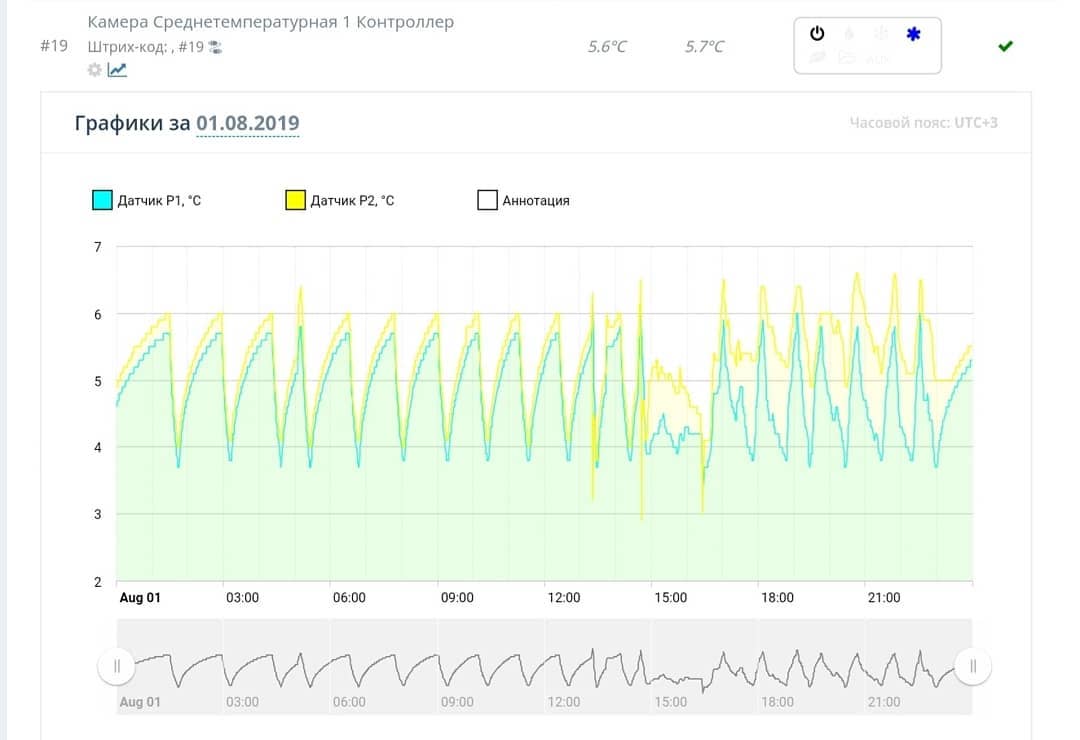Image resolution: width=1080 pixels, height=740 pixels.
Task: Click the faded folder icon in status panel
Action: [x=847, y=58]
